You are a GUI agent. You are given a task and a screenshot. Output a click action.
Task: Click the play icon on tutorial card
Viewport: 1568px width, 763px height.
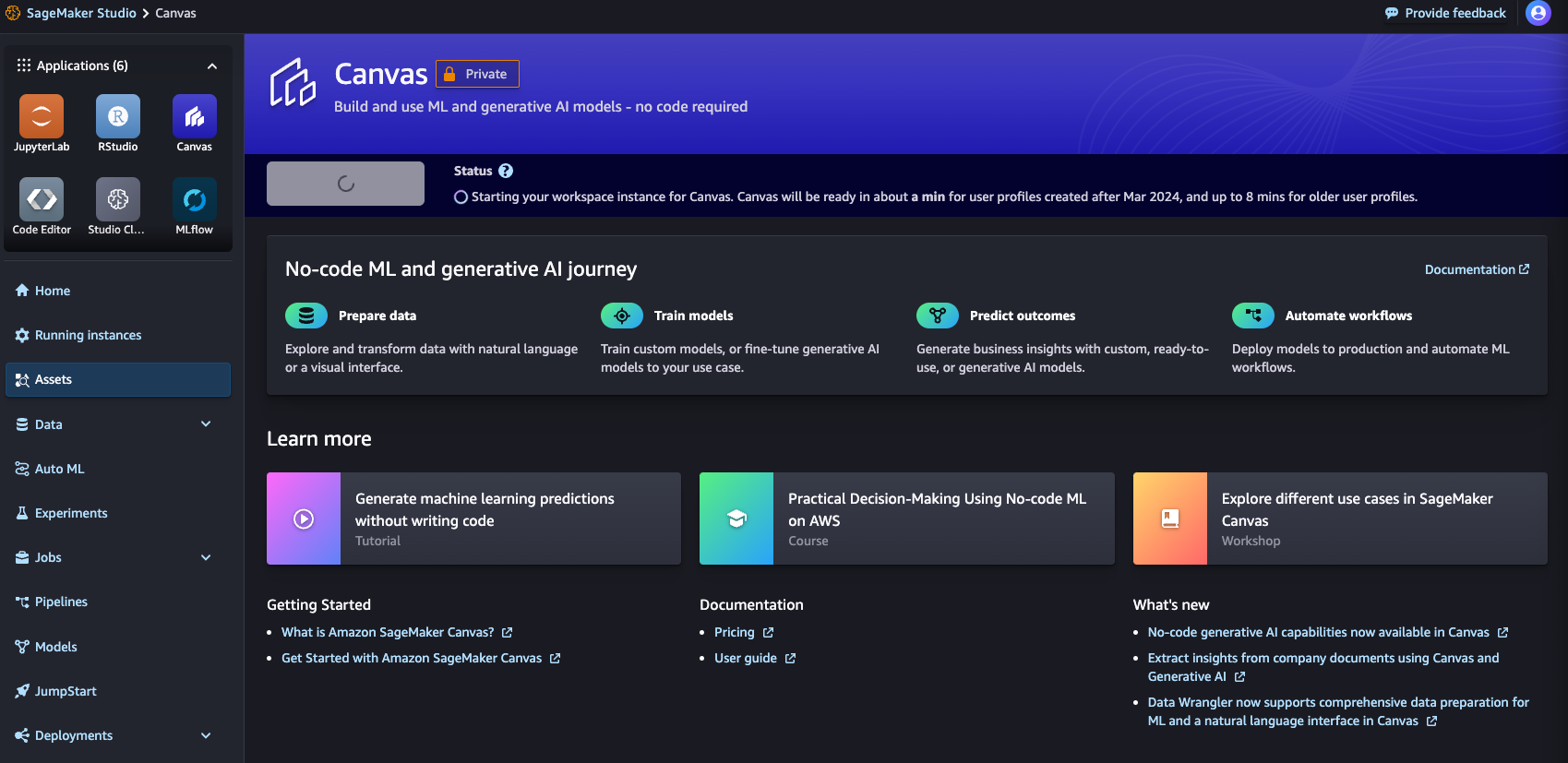click(304, 519)
